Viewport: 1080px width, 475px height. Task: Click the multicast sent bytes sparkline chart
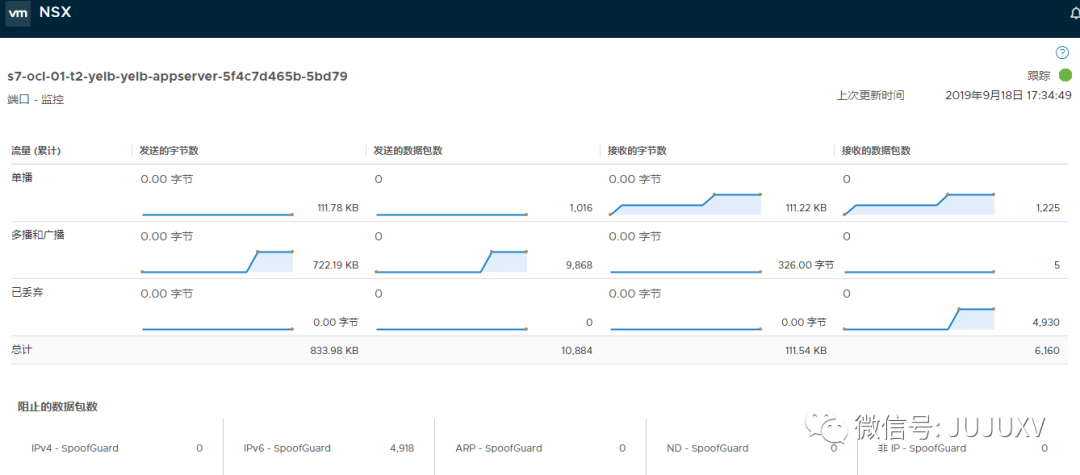(218, 262)
